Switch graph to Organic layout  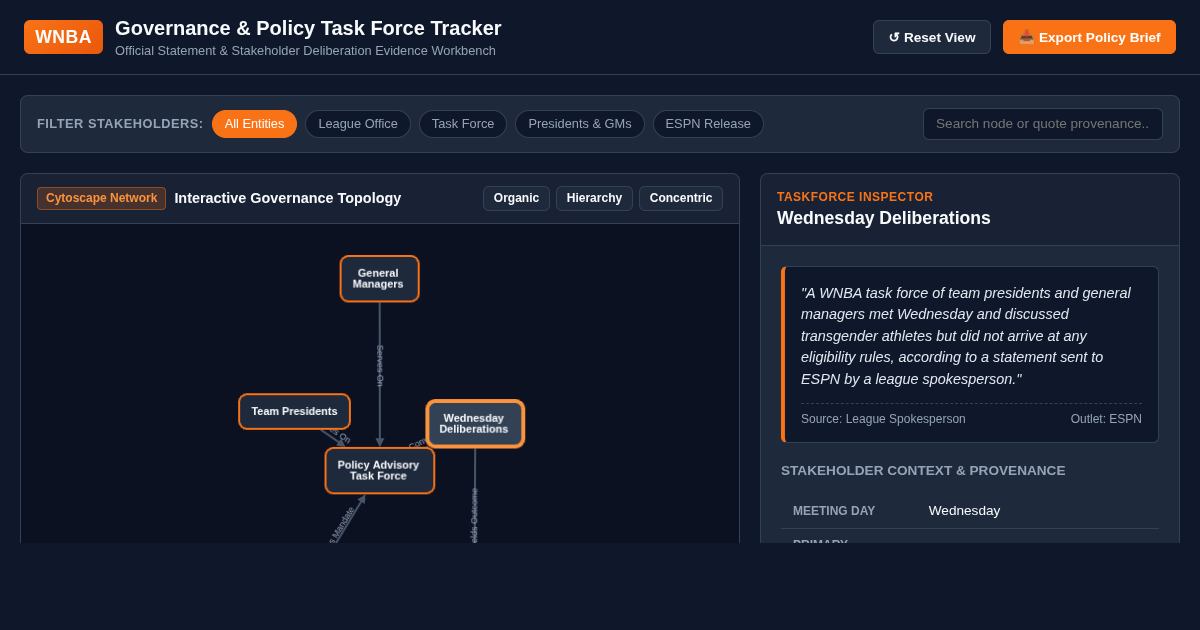(516, 198)
